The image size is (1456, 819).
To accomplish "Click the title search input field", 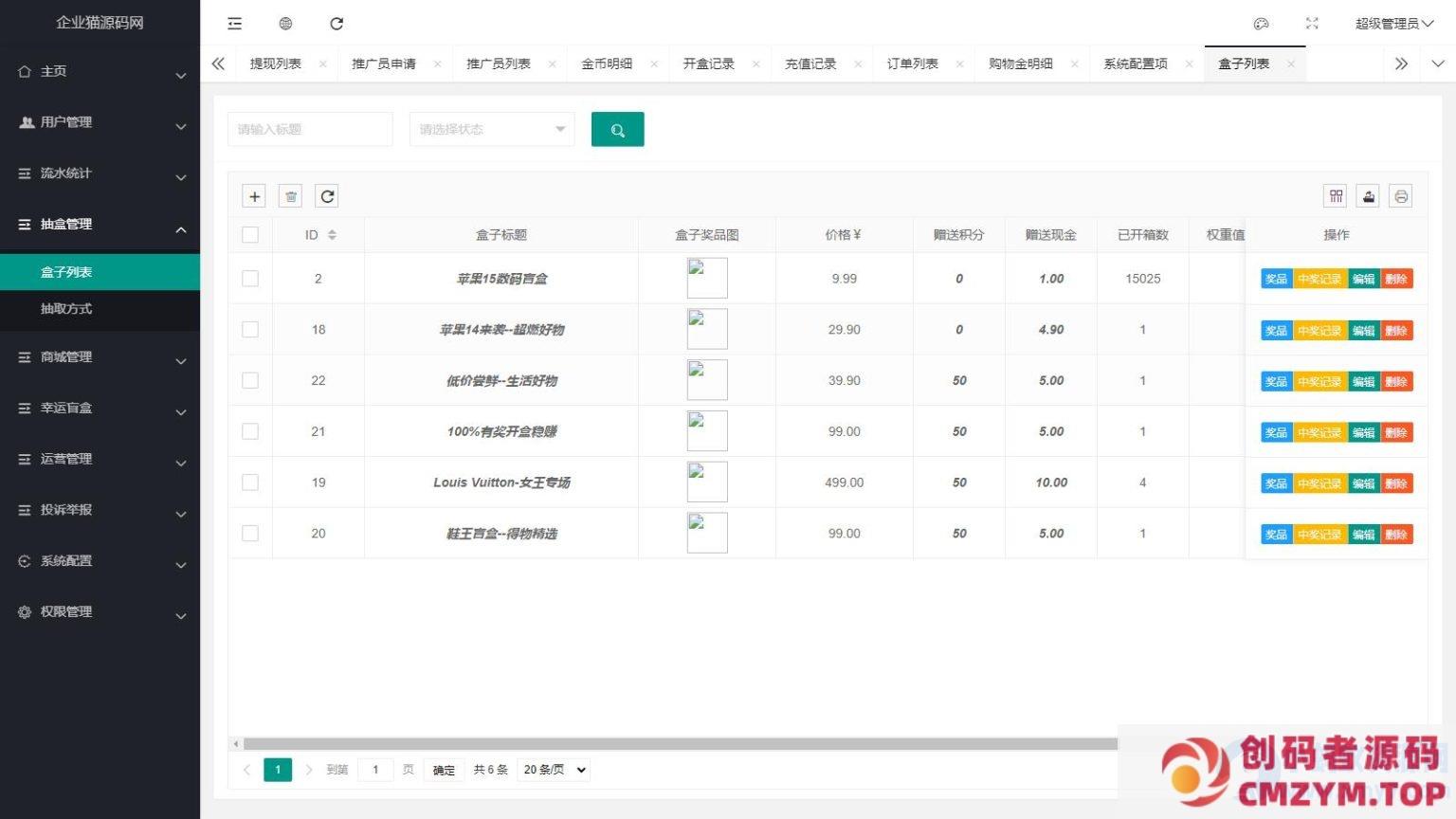I will coord(310,130).
